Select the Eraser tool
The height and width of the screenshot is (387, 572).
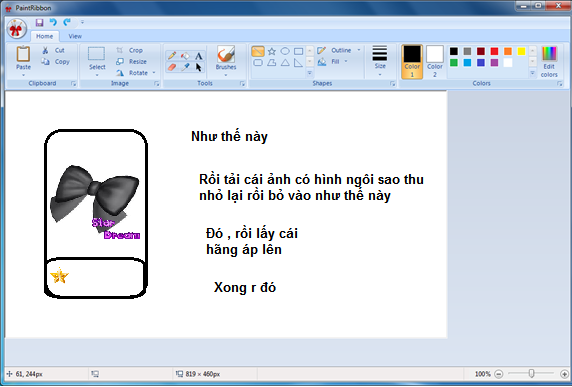click(172, 67)
